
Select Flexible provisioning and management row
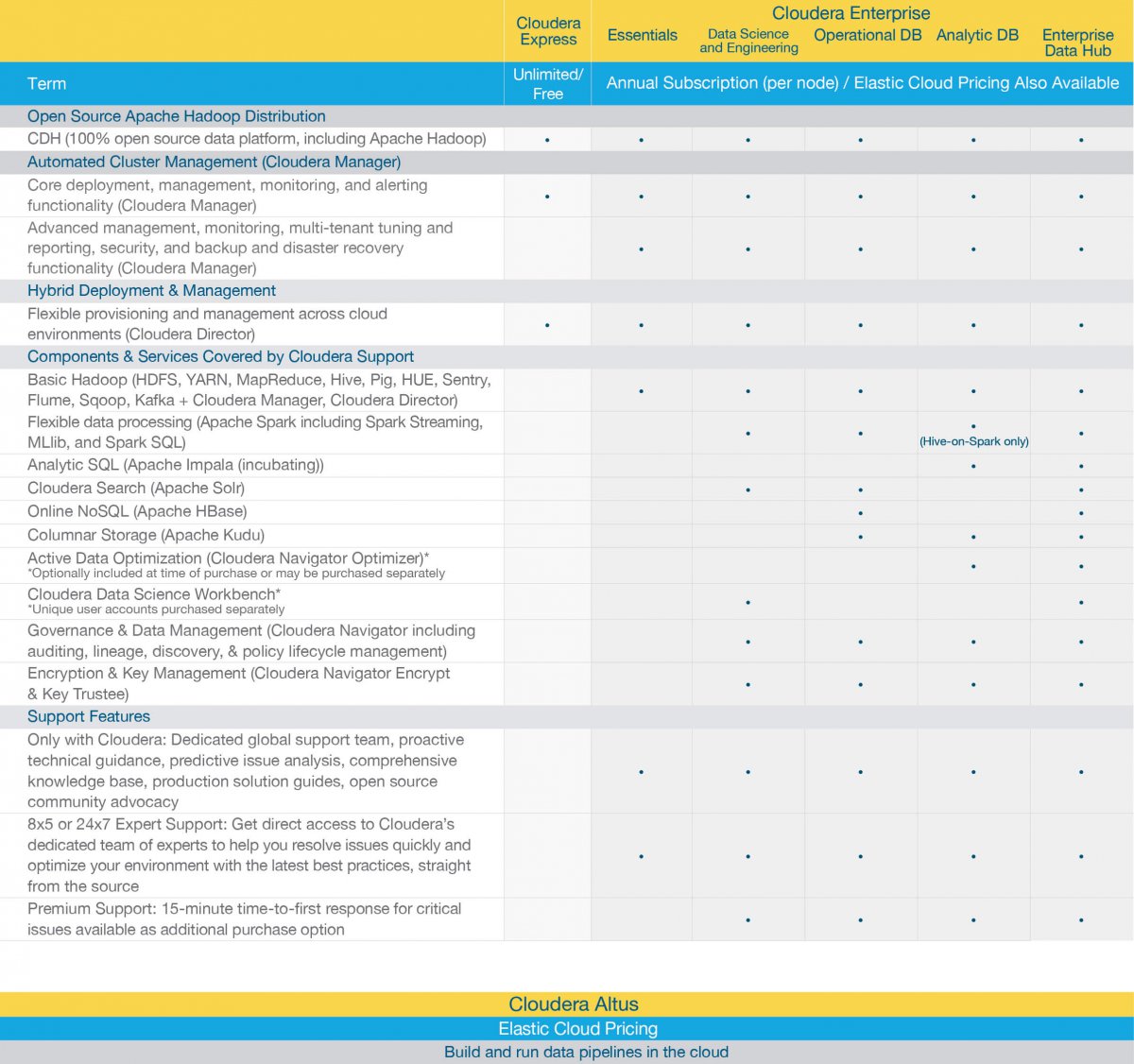click(x=208, y=324)
